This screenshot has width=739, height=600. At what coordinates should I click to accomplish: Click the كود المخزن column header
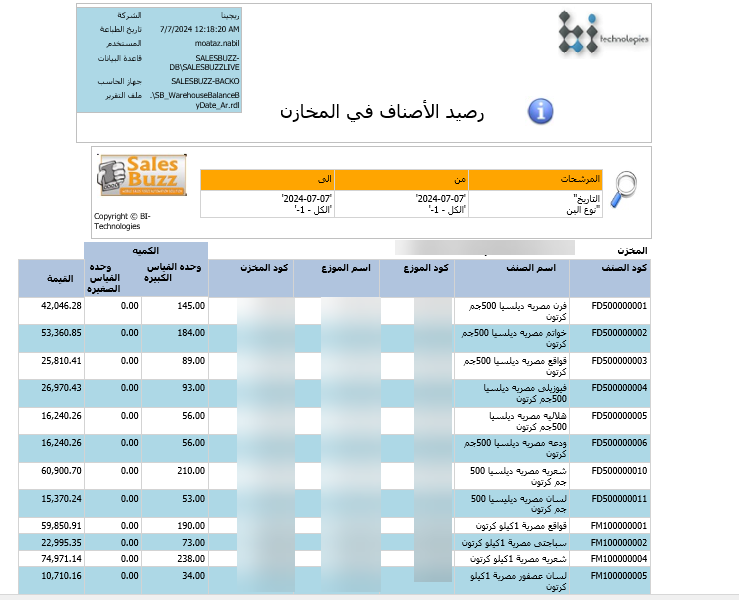265,267
